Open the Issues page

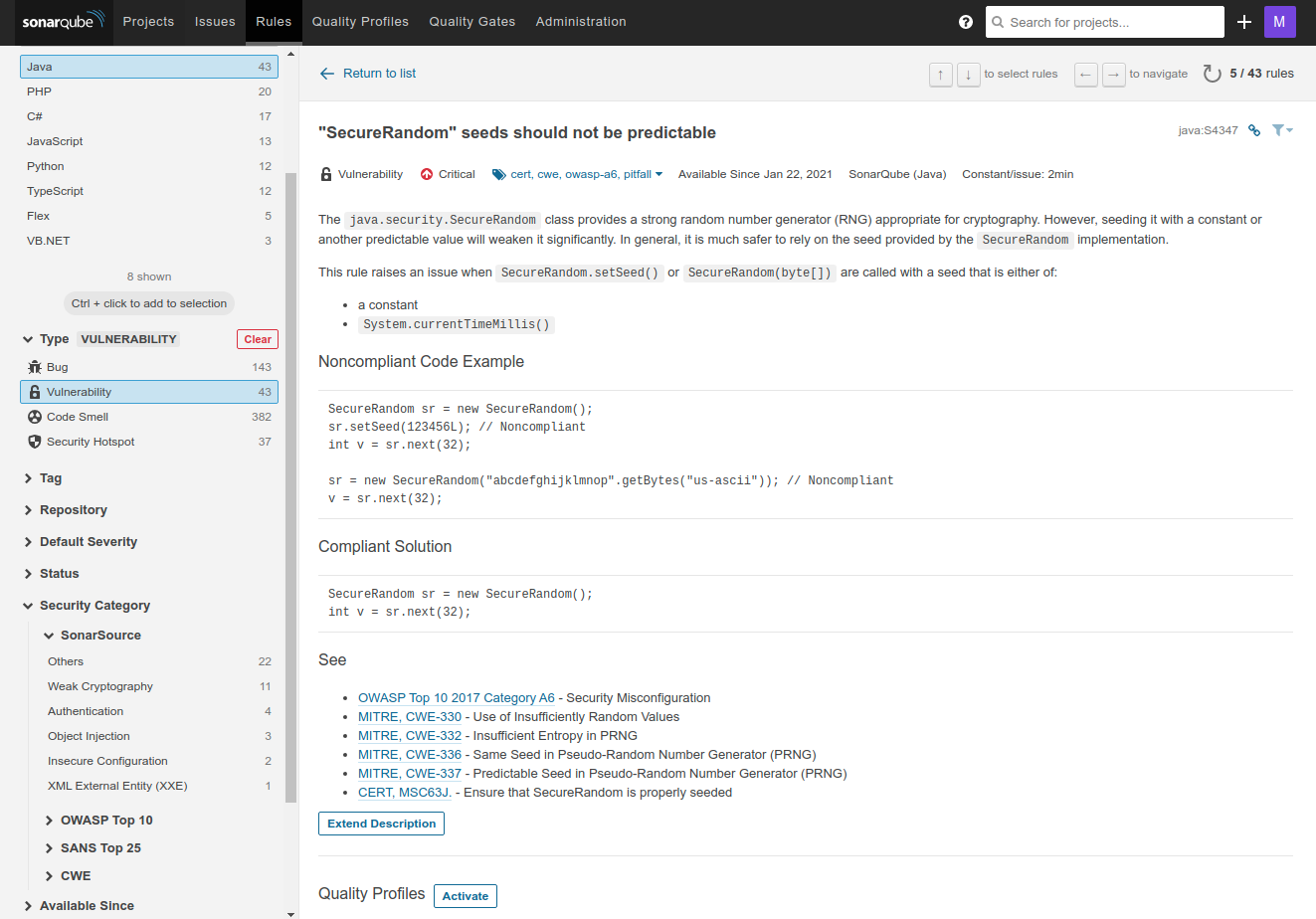pyautogui.click(x=214, y=21)
